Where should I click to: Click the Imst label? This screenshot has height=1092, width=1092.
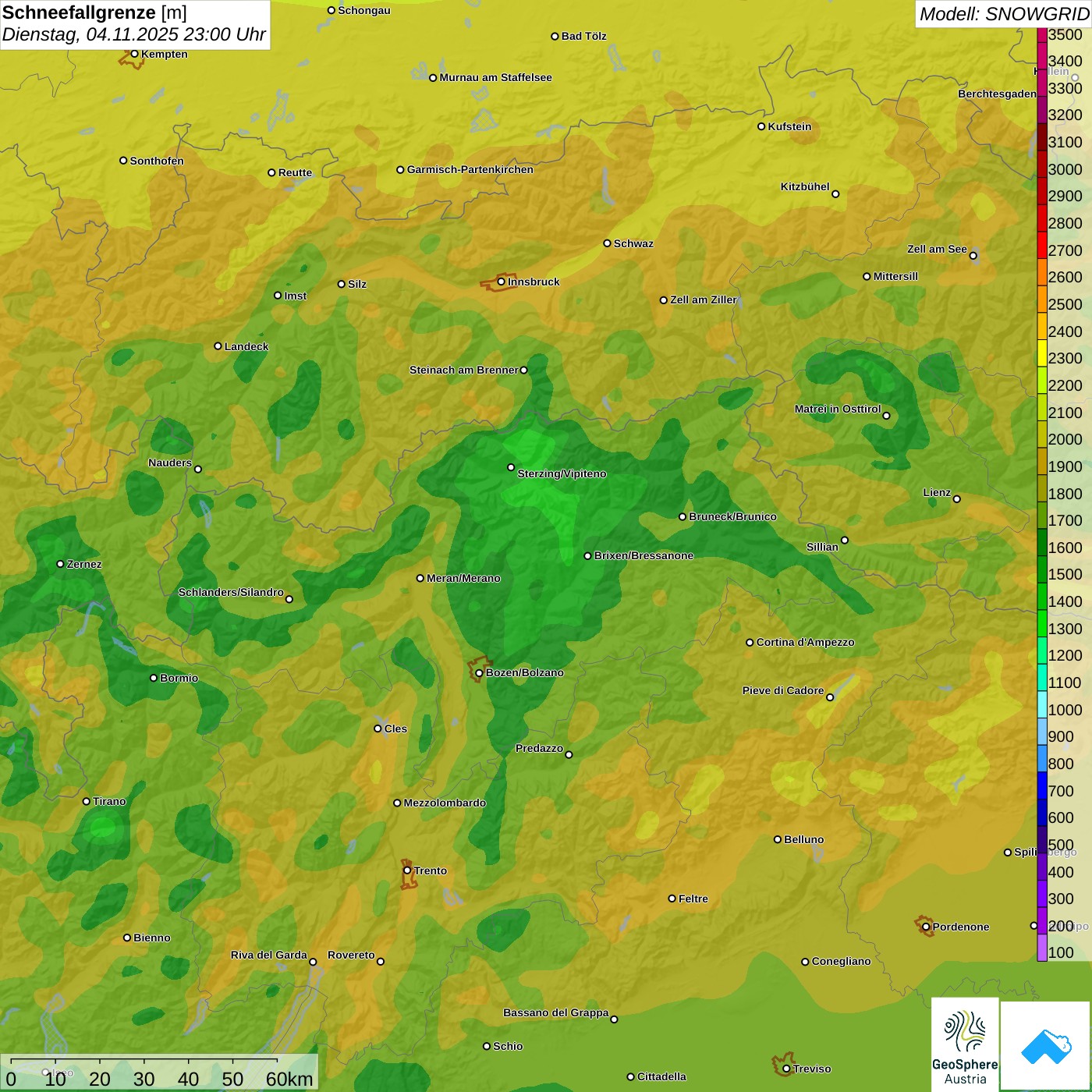[x=296, y=296]
